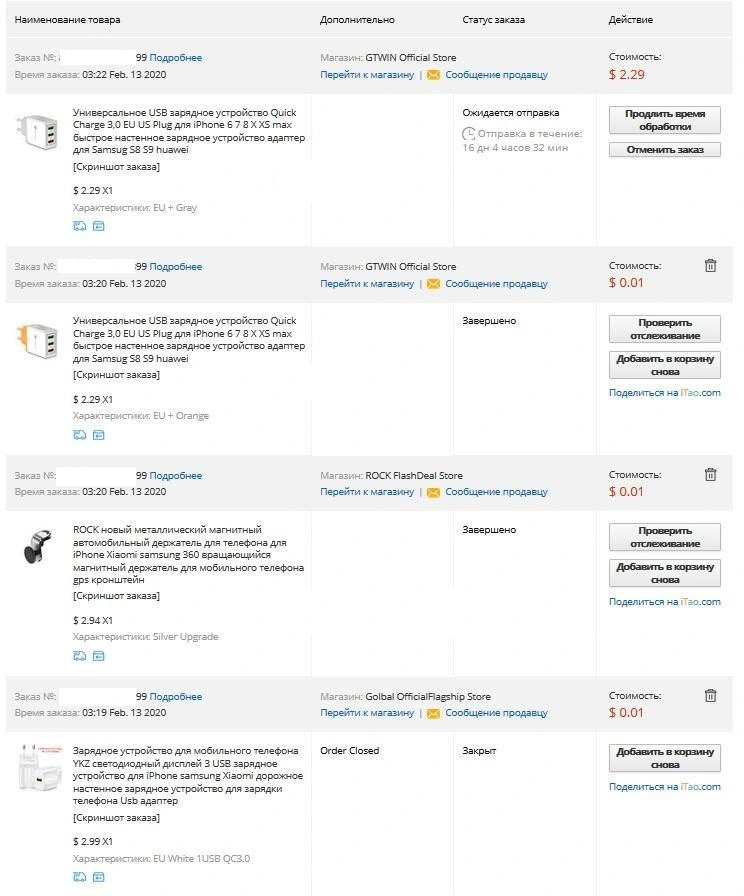The height and width of the screenshot is (896, 744).
Task: Click envelope icon in first GTWIN order
Action: pos(433,75)
